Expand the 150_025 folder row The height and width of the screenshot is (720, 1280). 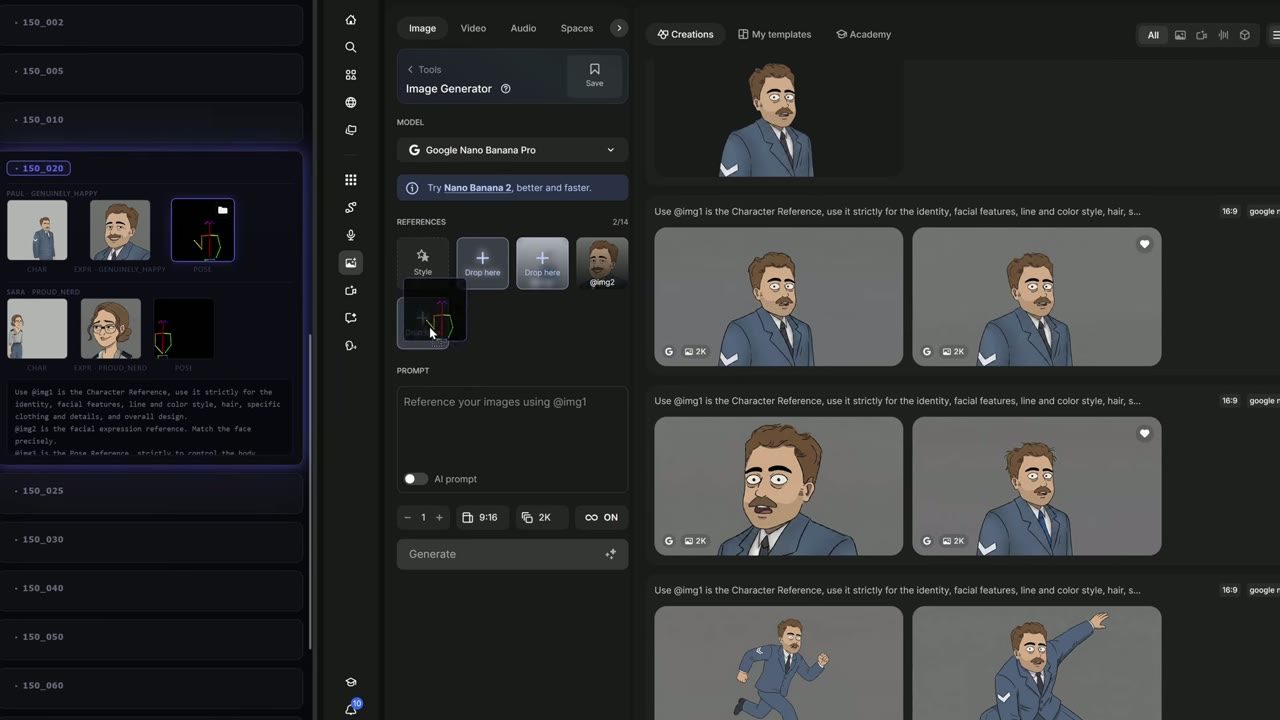[x=151, y=491]
